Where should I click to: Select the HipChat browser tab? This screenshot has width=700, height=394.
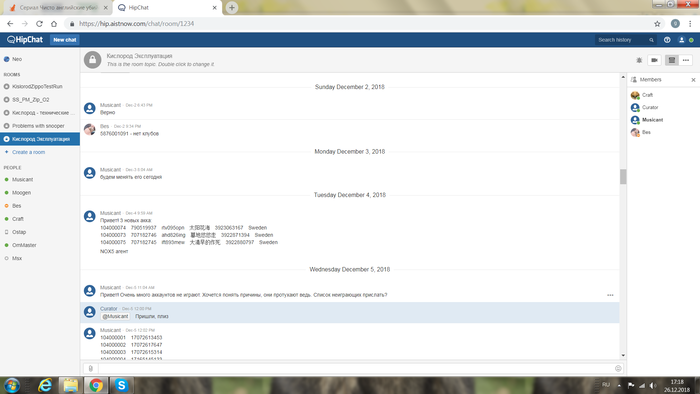coord(166,8)
